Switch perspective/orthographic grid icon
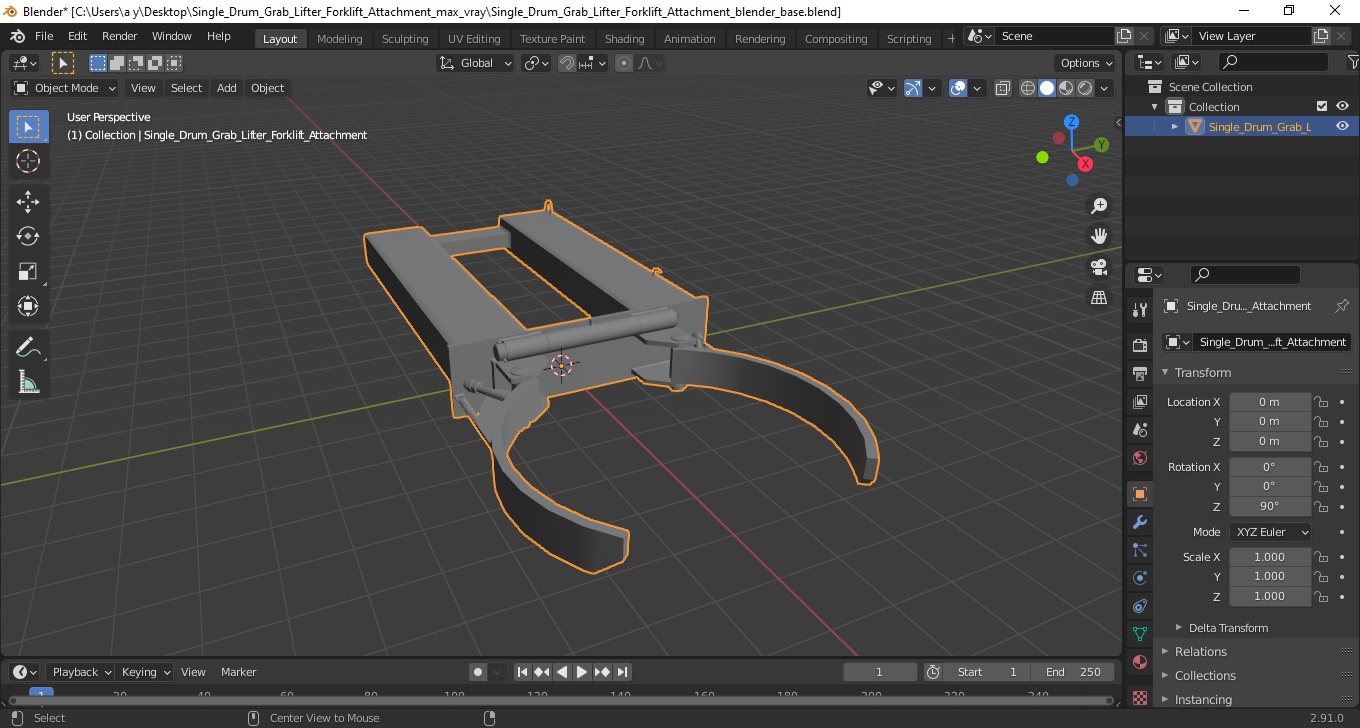 click(x=1099, y=298)
